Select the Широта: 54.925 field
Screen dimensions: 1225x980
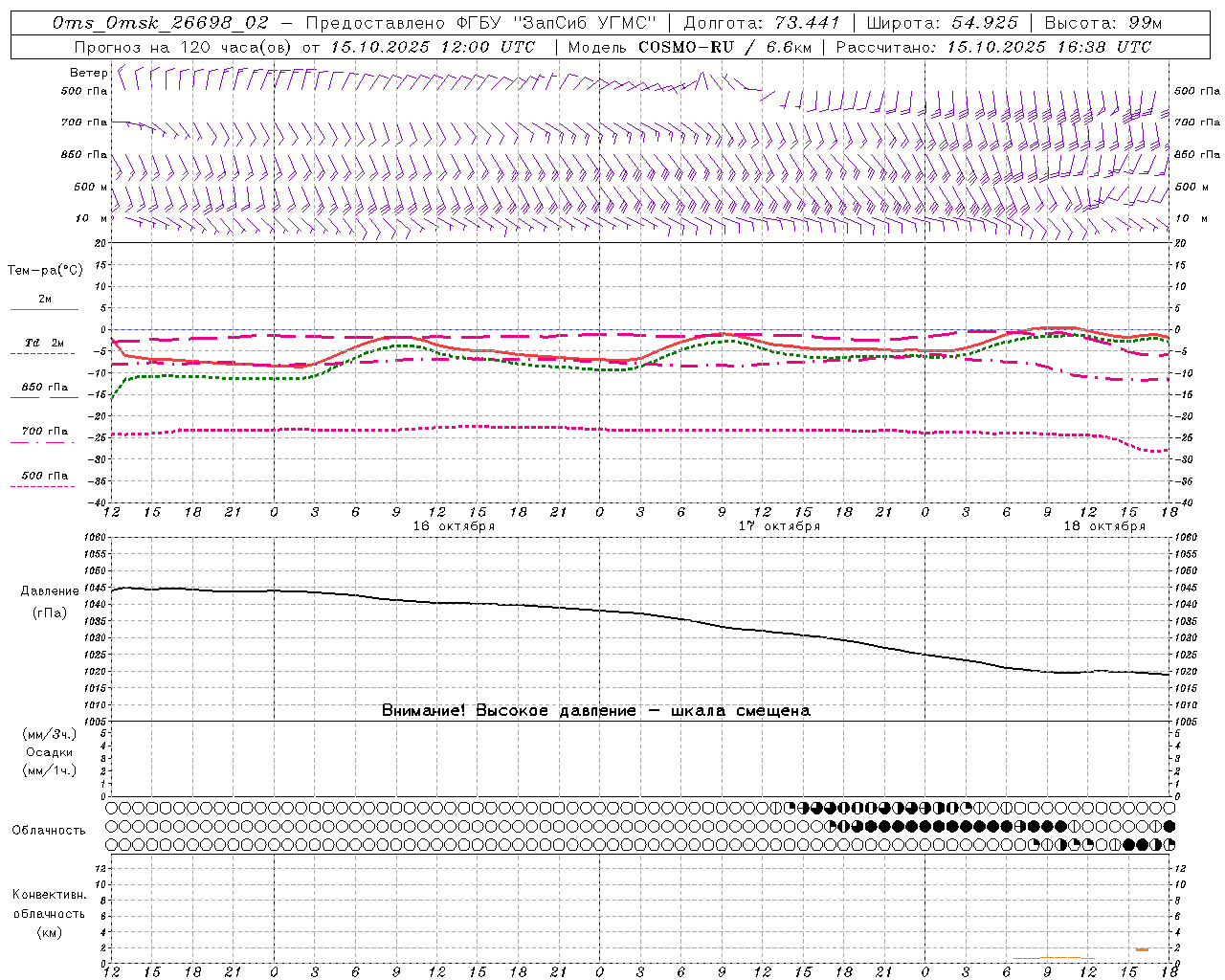tap(942, 23)
